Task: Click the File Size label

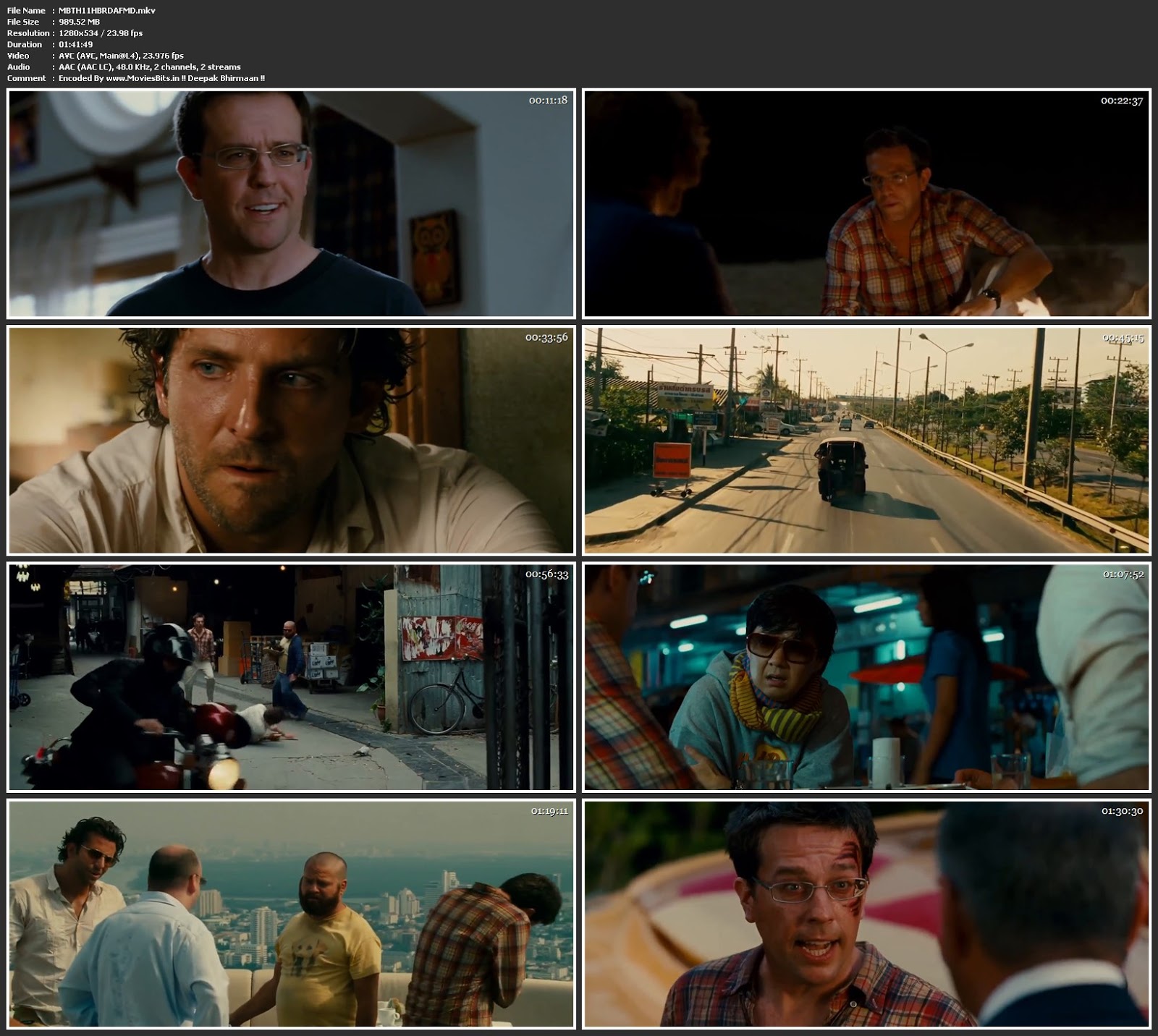Action: coord(23,22)
